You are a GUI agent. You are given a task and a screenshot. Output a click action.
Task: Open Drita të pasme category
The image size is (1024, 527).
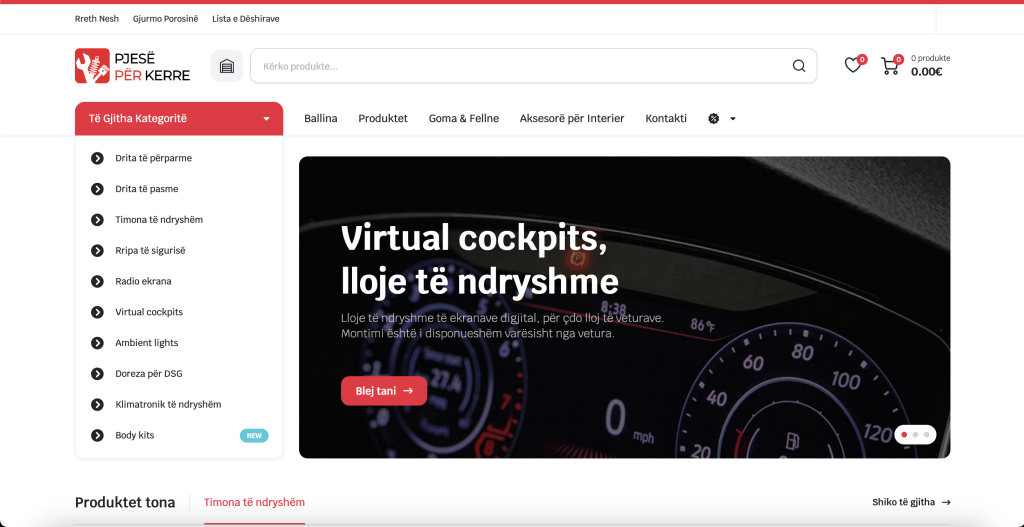coord(147,189)
